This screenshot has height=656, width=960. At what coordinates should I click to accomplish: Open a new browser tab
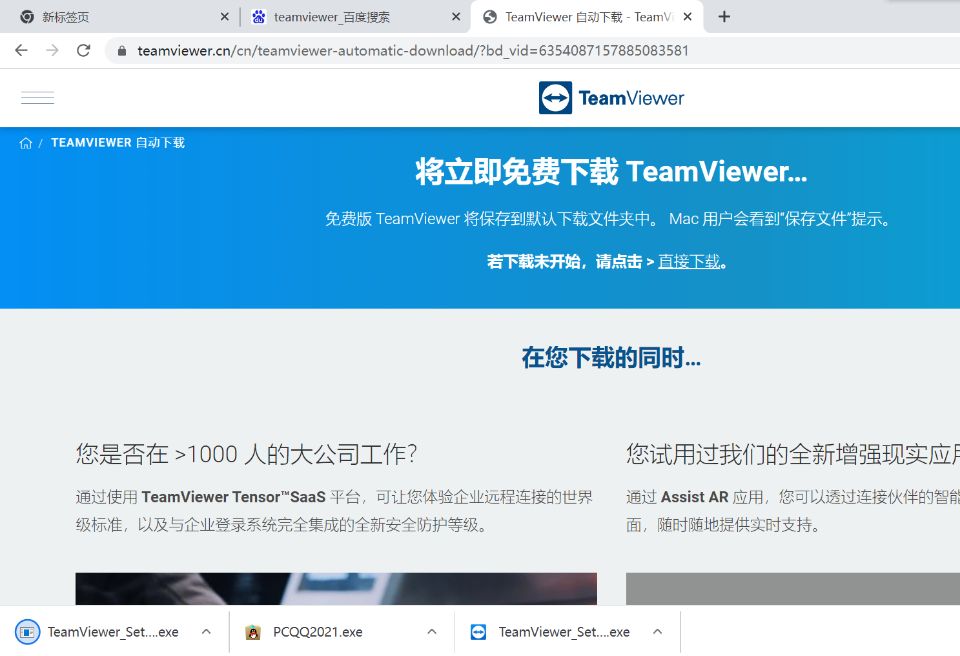(x=724, y=17)
